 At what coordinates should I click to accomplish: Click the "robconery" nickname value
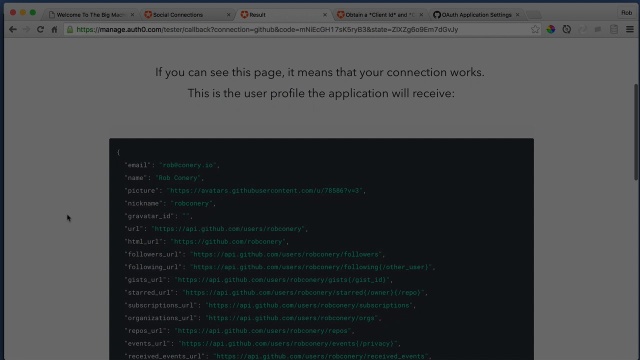click(x=191, y=203)
